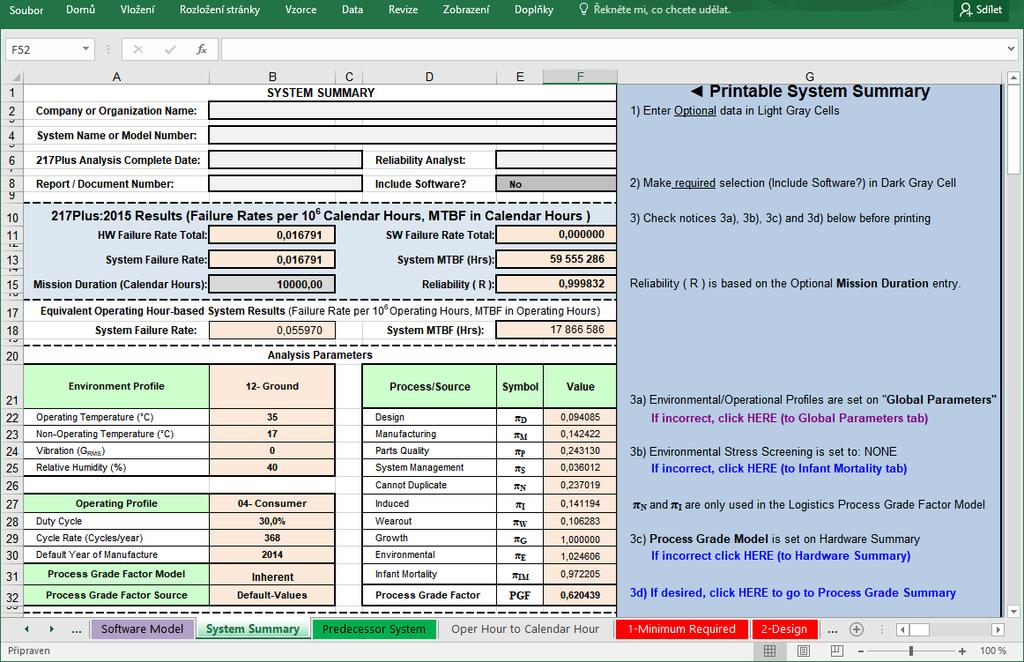The width and height of the screenshot is (1024, 662).
Task: Click horizontal scrollbar left arrow
Action: click(x=903, y=629)
